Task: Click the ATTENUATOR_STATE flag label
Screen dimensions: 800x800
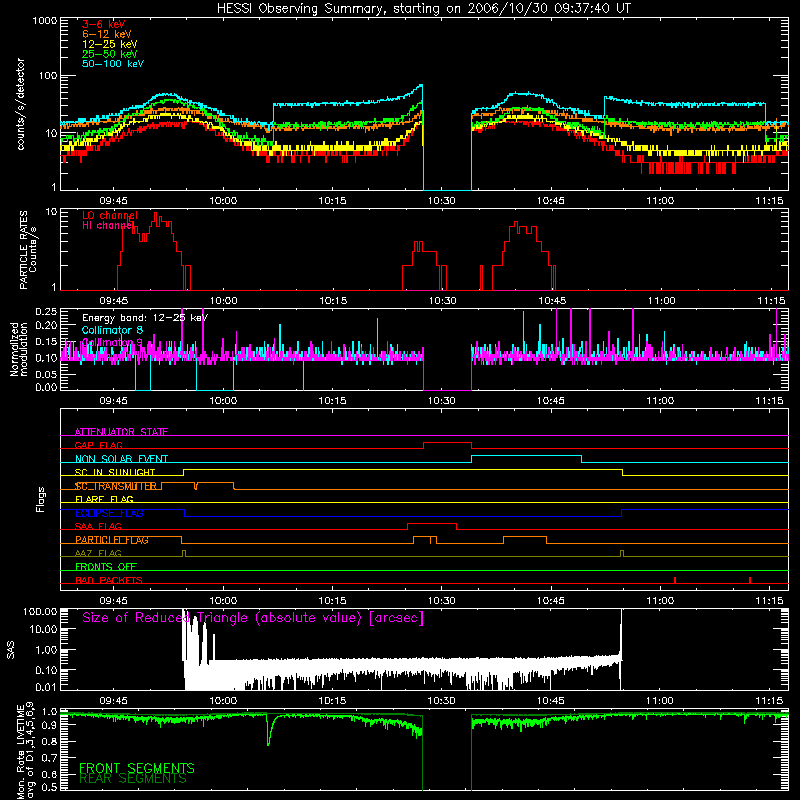Action: coord(121,432)
